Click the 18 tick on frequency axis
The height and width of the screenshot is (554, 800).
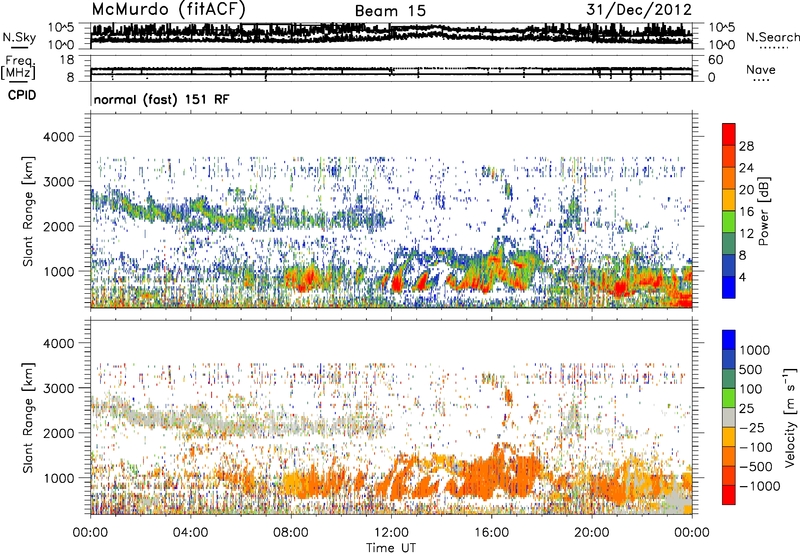[67, 60]
